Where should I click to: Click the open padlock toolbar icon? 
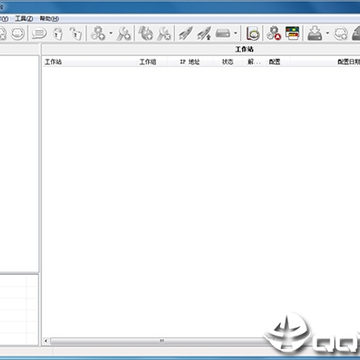(x=76, y=33)
